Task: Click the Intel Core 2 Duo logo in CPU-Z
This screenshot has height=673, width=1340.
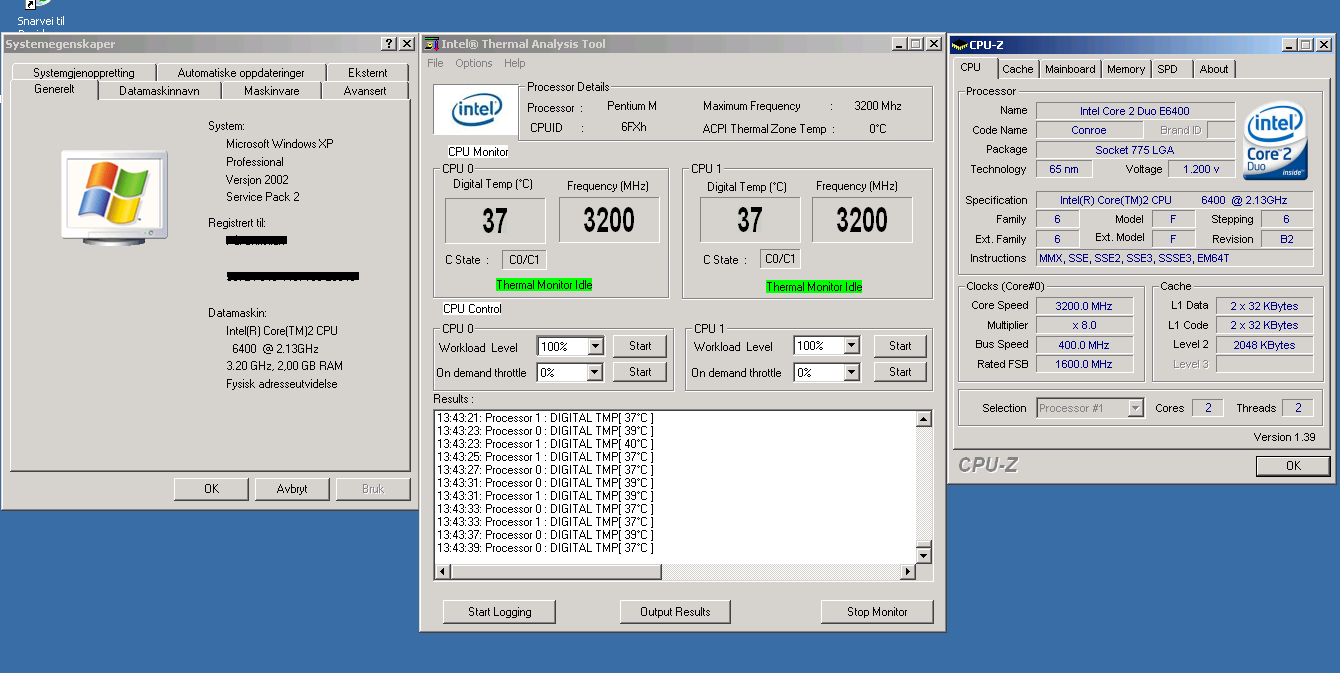Action: point(1275,141)
